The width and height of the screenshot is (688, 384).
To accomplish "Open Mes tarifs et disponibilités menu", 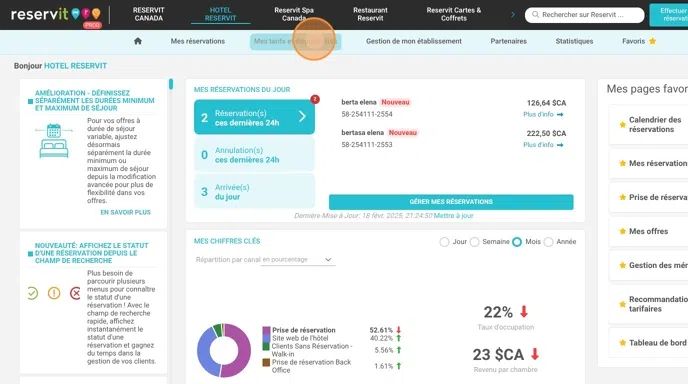I will [x=295, y=41].
